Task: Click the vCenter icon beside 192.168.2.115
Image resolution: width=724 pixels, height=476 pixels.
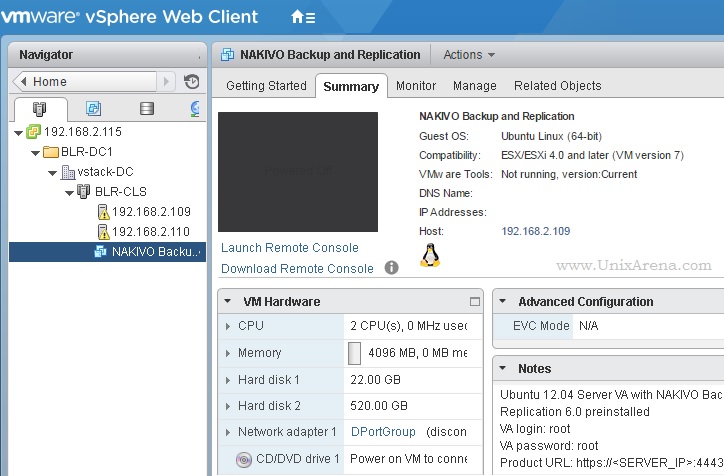Action: [33, 132]
